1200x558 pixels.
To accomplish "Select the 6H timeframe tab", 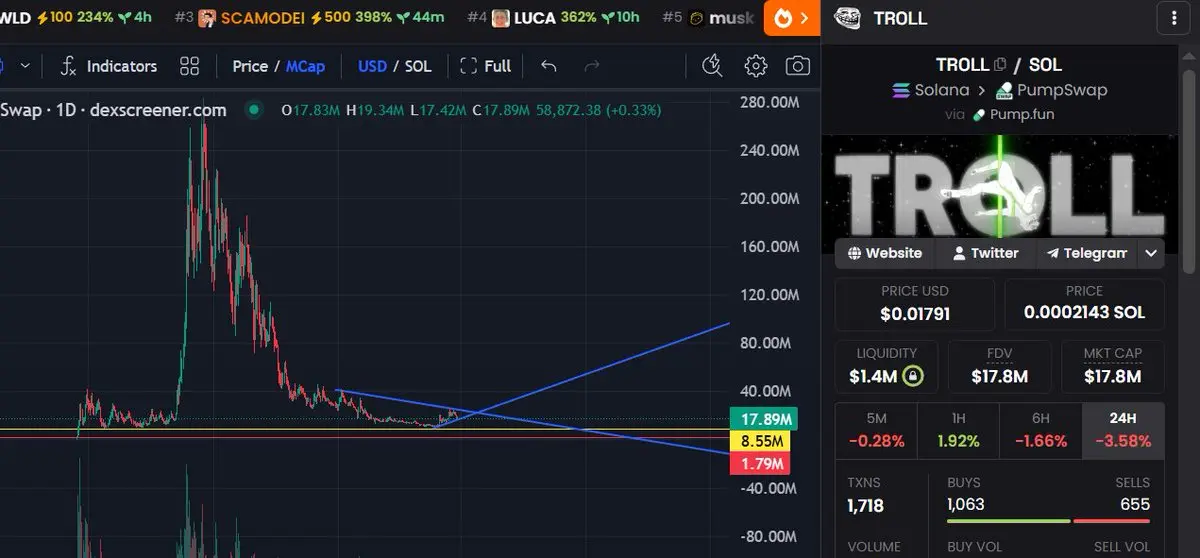I will (1041, 430).
